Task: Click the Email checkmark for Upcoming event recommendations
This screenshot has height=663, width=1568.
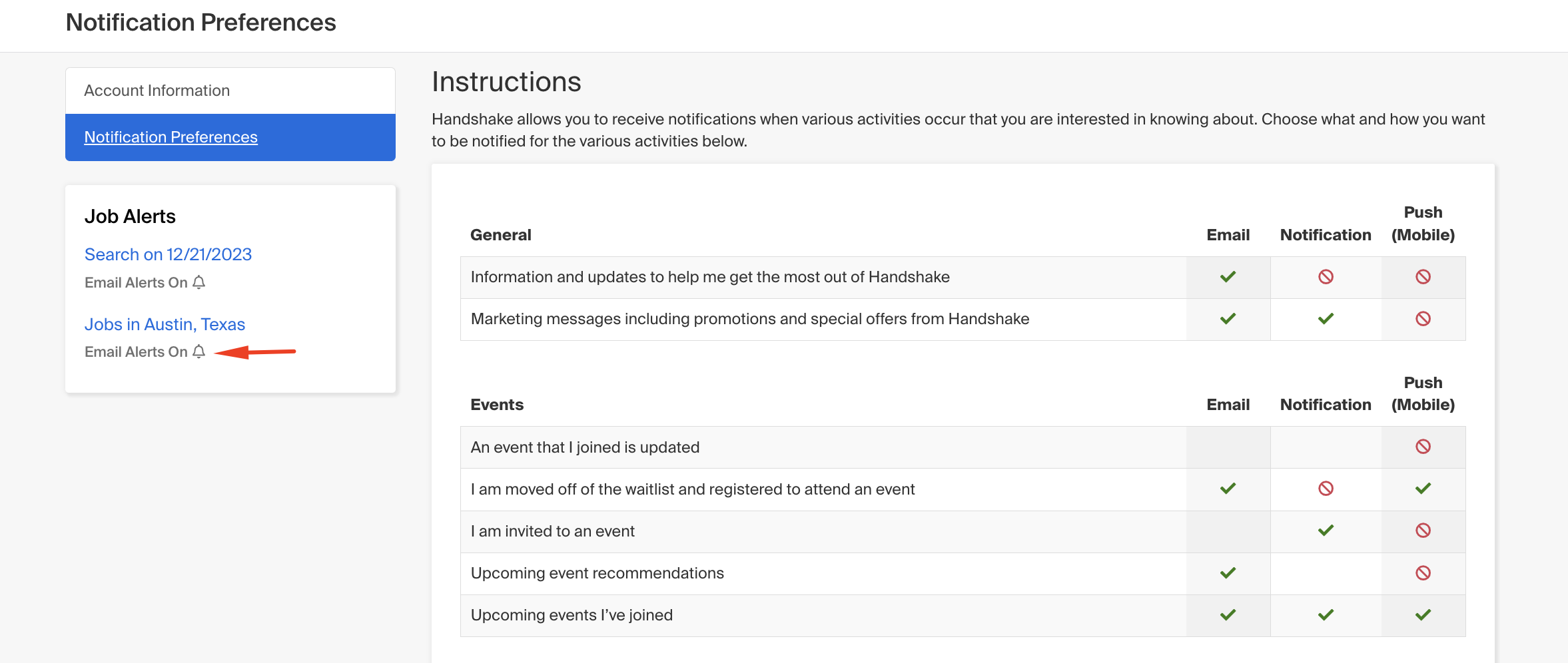Action: point(1228,573)
